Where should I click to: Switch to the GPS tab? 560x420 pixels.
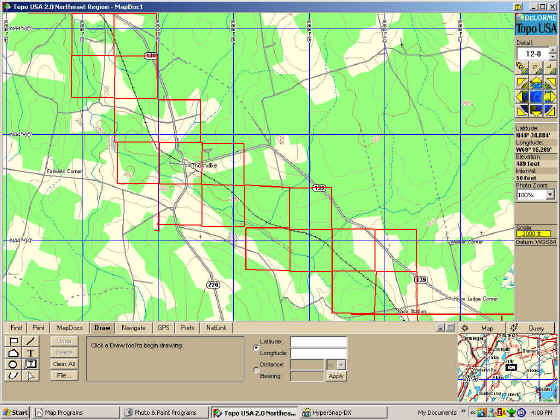tap(164, 328)
